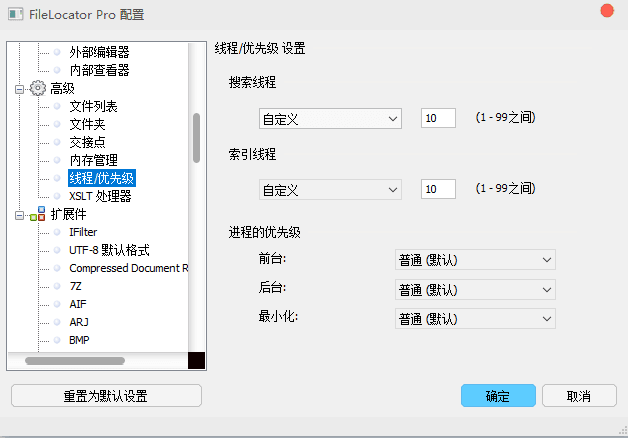Click the tree's vertical scrollbar thumb

tap(196, 137)
